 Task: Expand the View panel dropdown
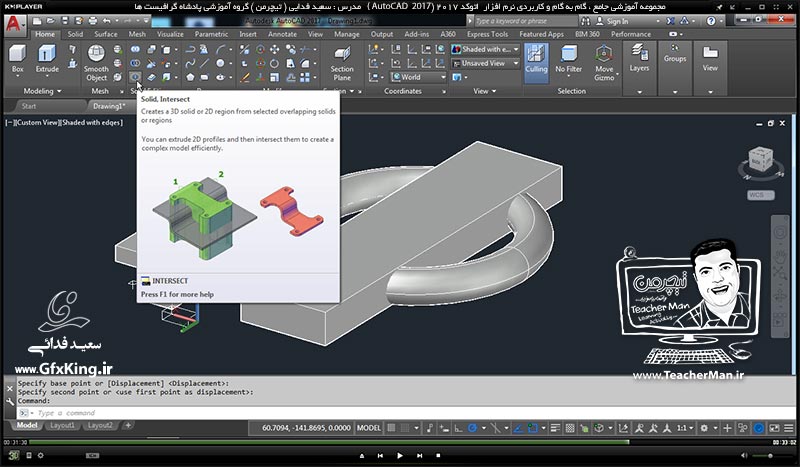point(484,91)
